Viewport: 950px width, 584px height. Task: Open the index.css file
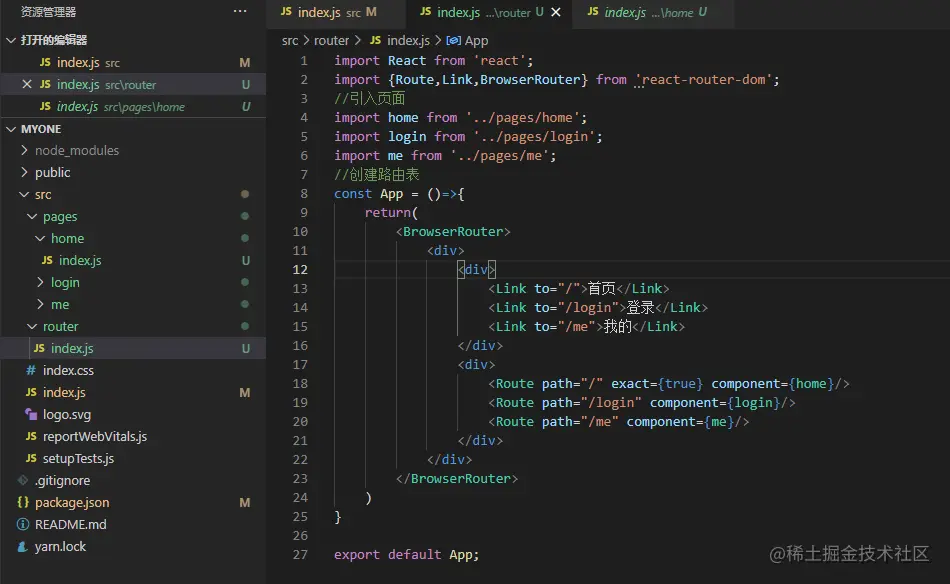tap(133, 370)
